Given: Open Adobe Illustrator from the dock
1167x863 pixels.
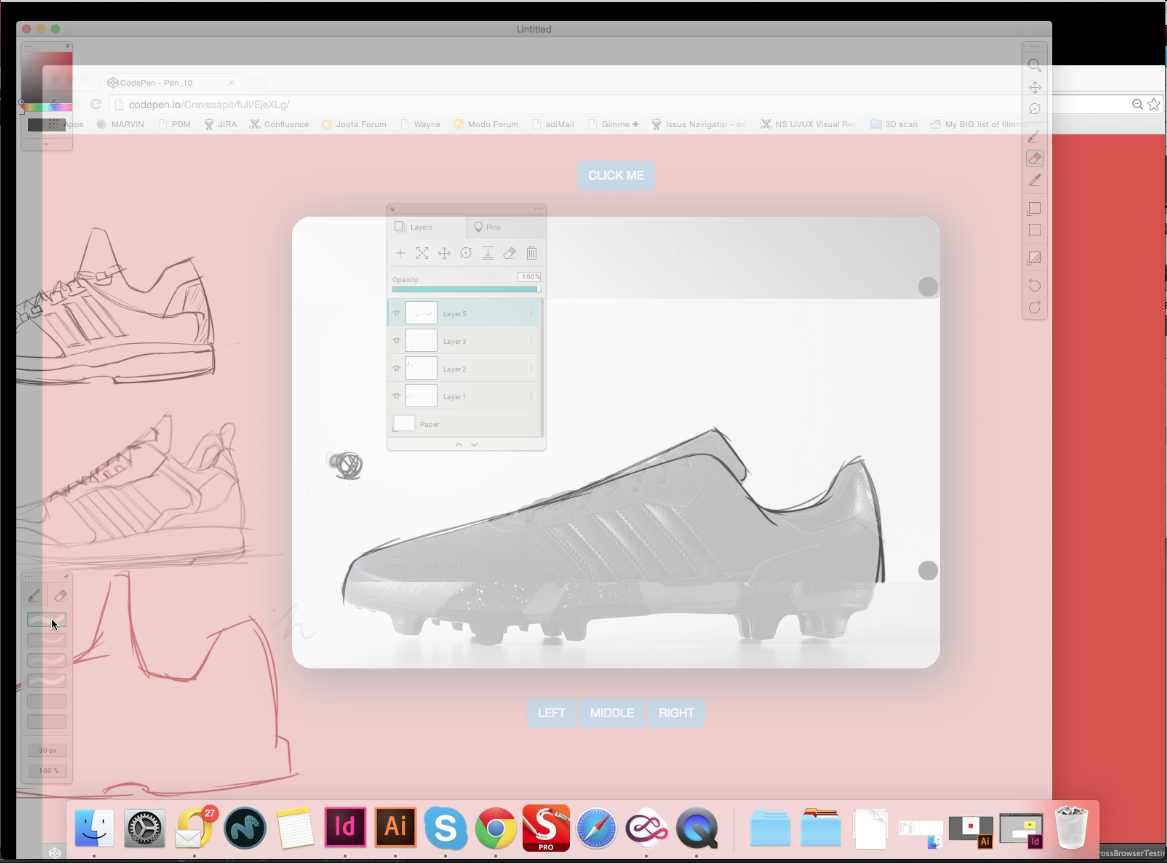Looking at the screenshot, I should pyautogui.click(x=395, y=827).
